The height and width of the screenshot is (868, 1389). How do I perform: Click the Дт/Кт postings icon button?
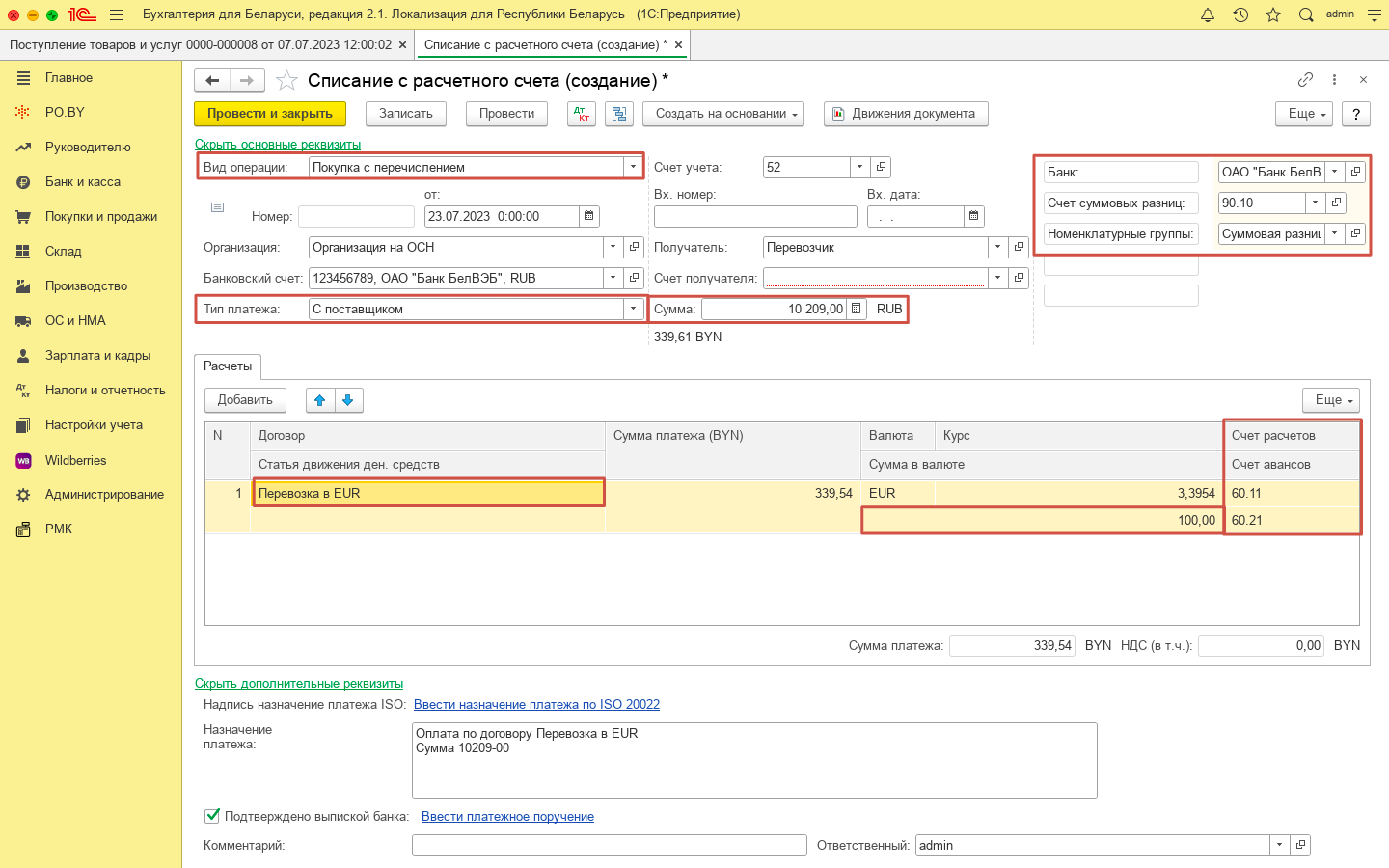pos(582,114)
